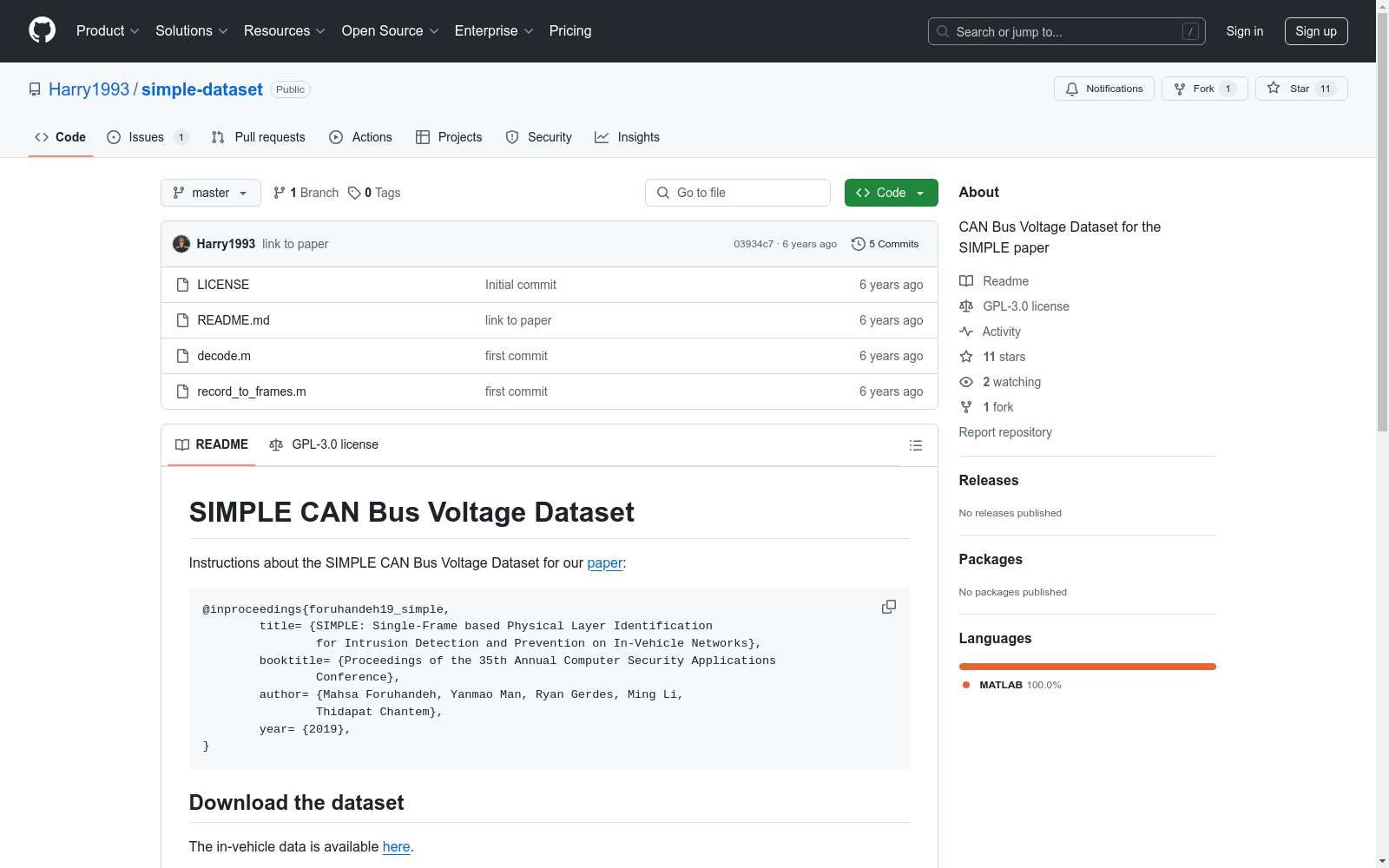This screenshot has height=868, width=1389.
Task: Click the Pricing link
Action: [x=570, y=31]
